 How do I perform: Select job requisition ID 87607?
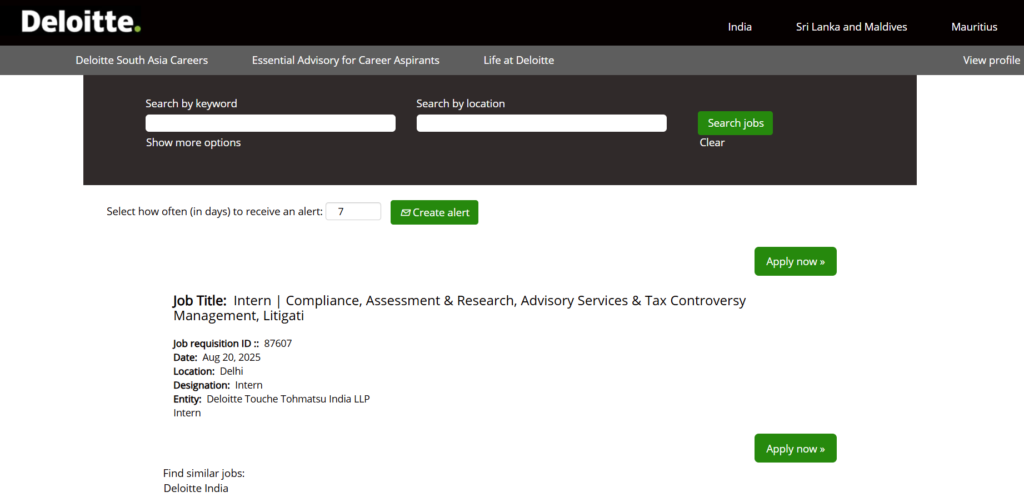point(278,343)
